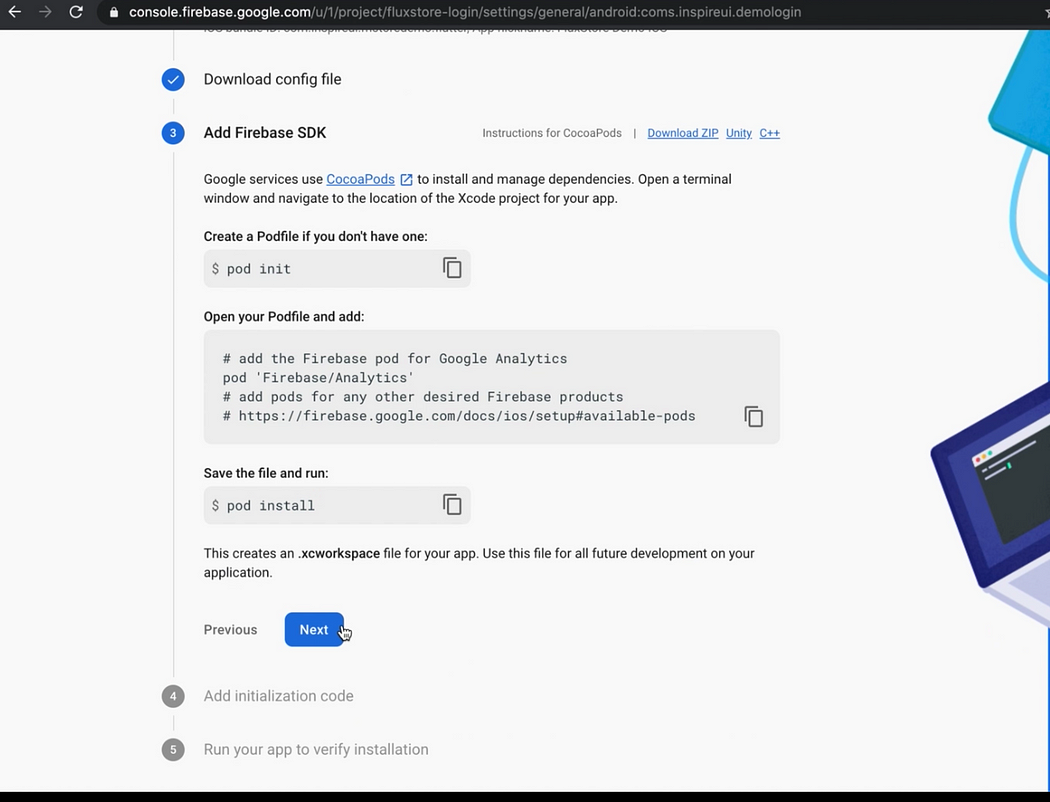Focus the console.firebase.google.com URL field
1050x802 pixels.
pos(465,13)
